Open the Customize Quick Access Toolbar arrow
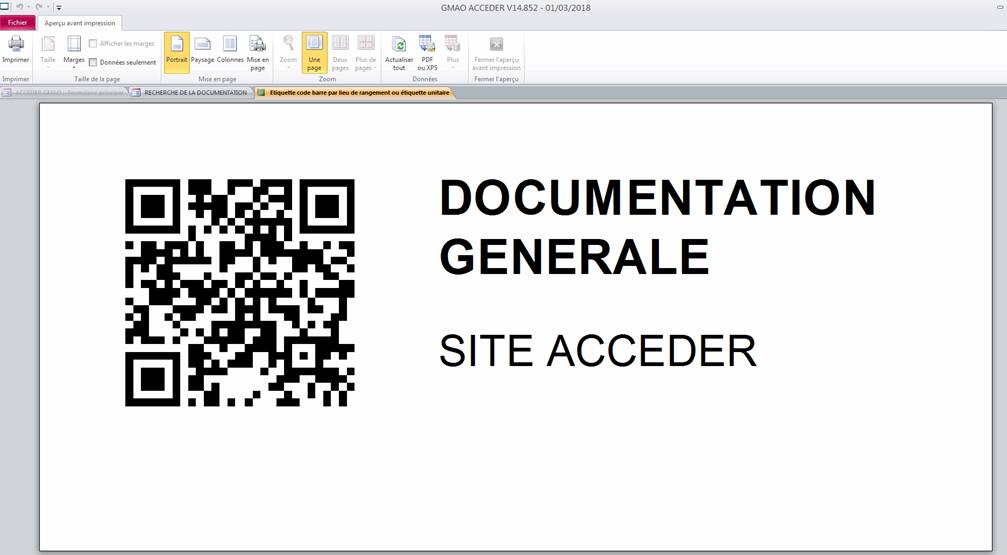1007x555 pixels. pos(58,8)
